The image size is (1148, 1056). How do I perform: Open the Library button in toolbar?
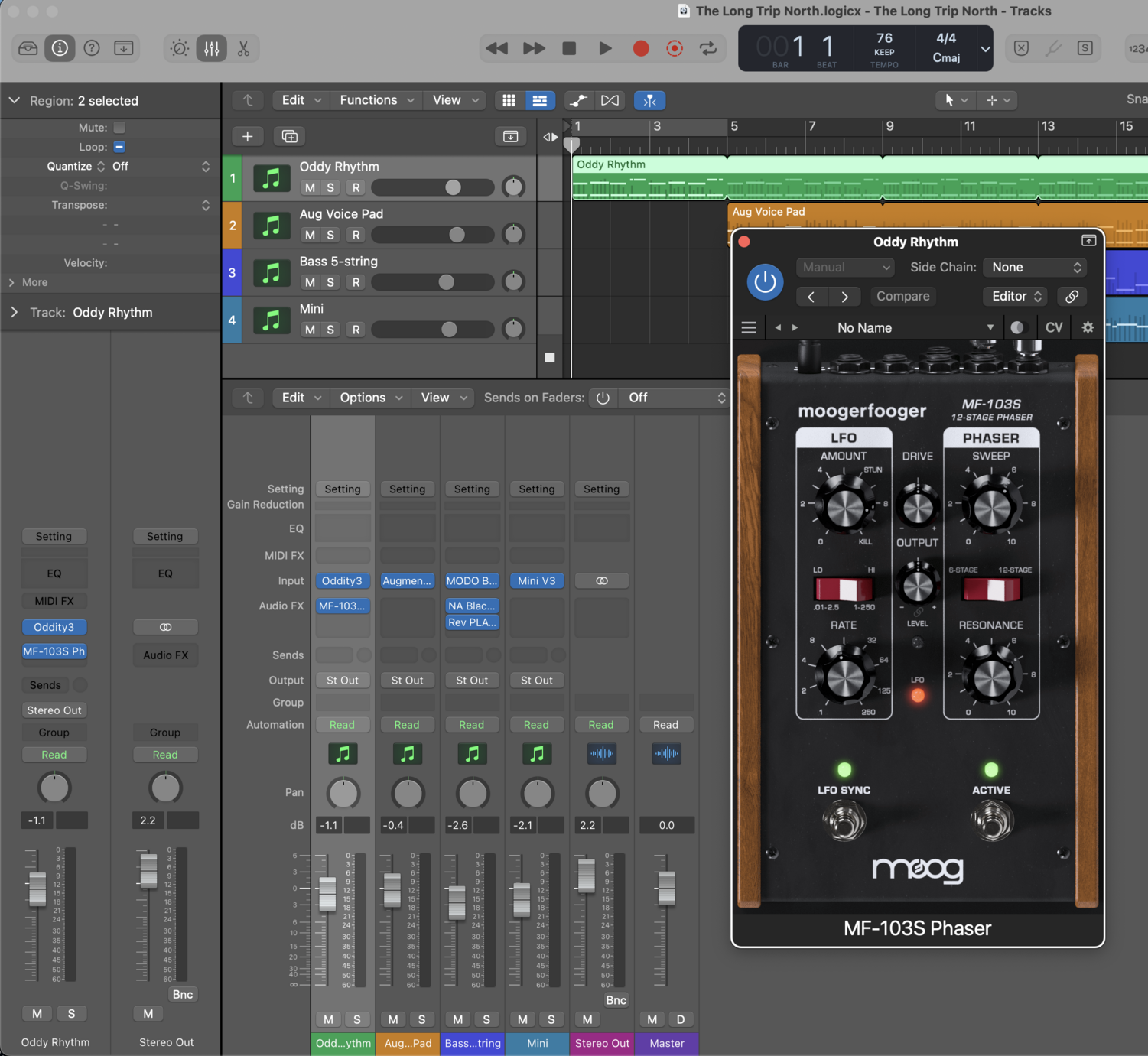coord(28,48)
